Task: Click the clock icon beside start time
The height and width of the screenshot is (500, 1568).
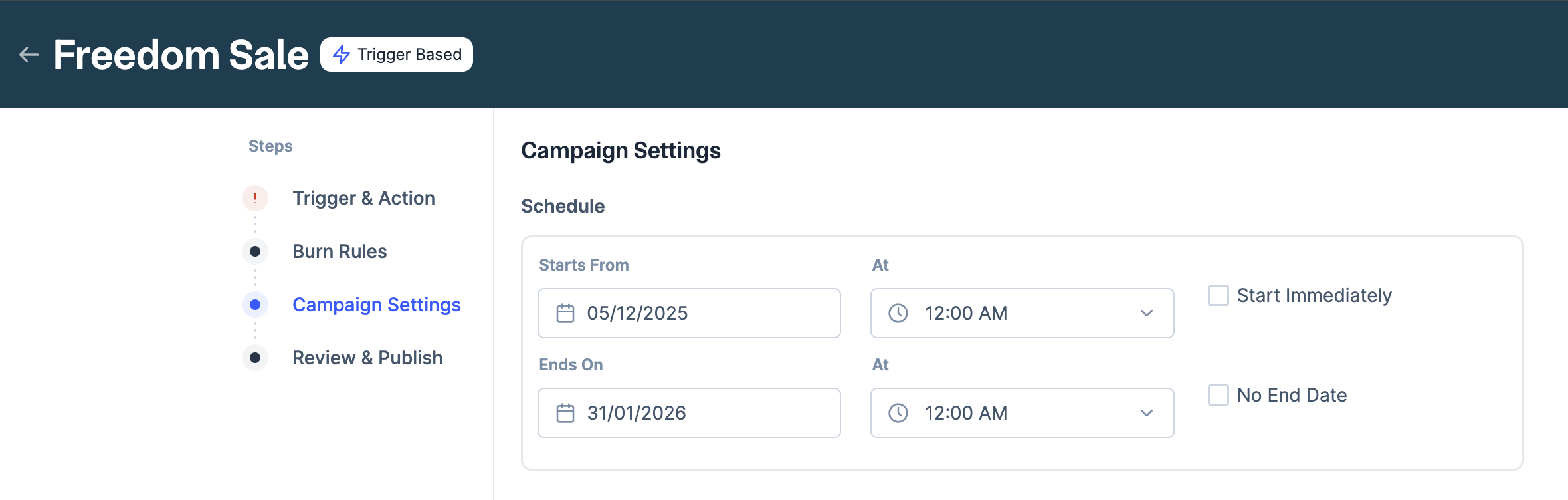Action: 899,312
